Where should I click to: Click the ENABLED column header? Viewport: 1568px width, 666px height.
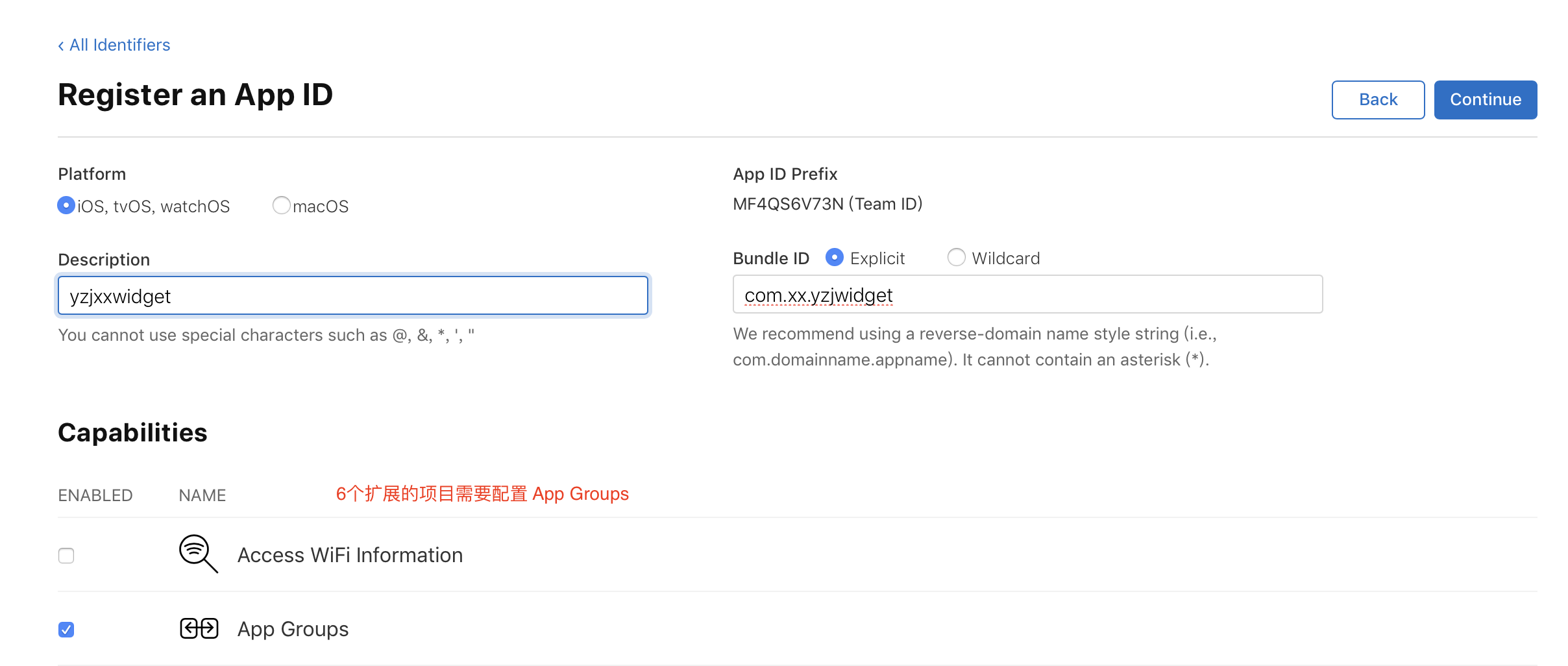click(95, 495)
